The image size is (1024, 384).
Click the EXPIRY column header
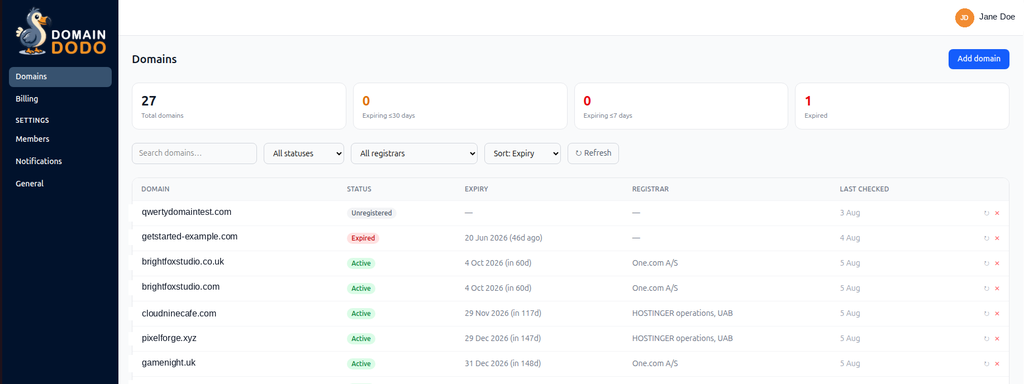click(476, 189)
